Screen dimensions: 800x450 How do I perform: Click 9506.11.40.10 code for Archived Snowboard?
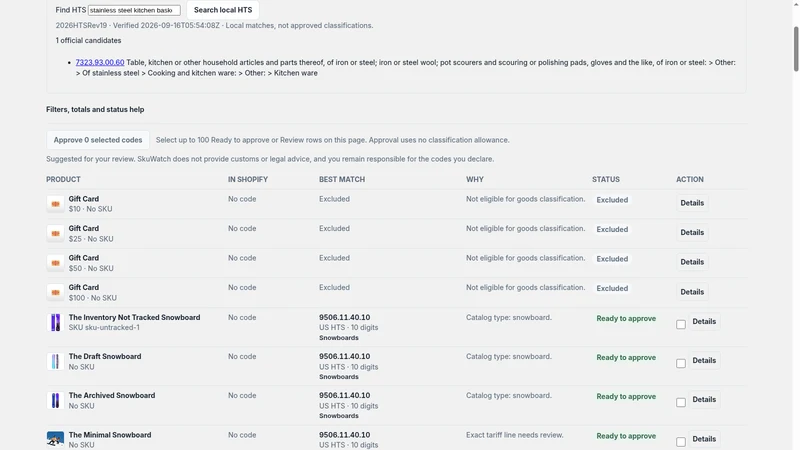[344, 395]
